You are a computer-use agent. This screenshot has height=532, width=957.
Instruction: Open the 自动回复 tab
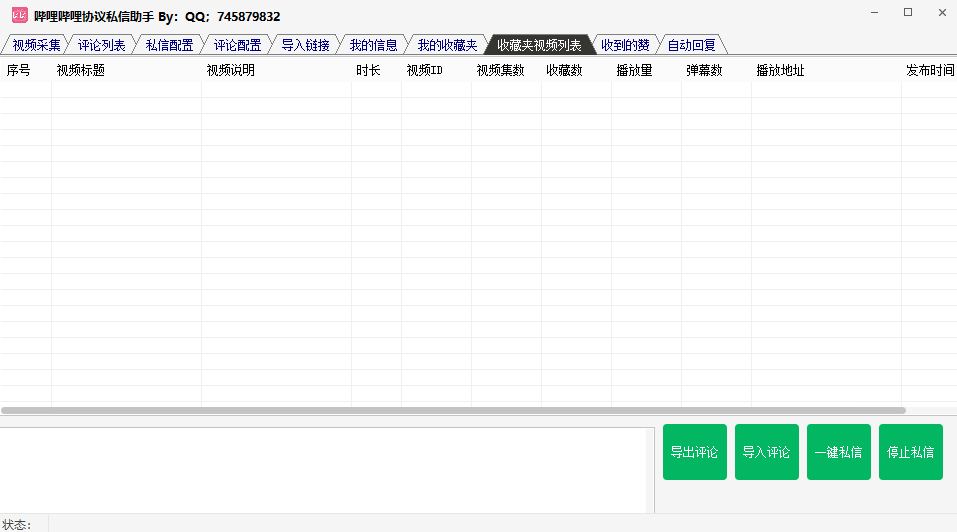(691, 45)
